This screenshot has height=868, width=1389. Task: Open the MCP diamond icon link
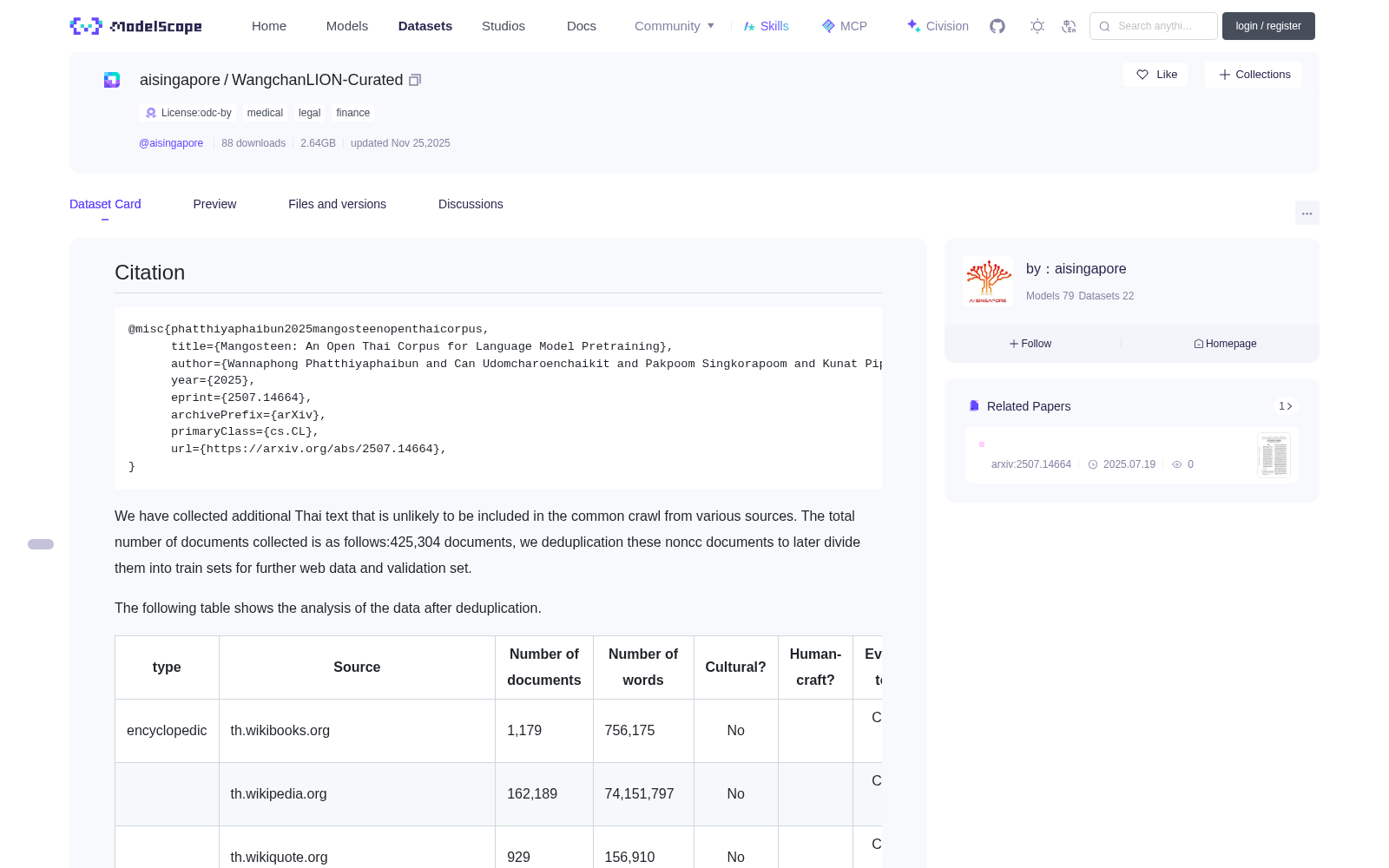click(x=844, y=26)
